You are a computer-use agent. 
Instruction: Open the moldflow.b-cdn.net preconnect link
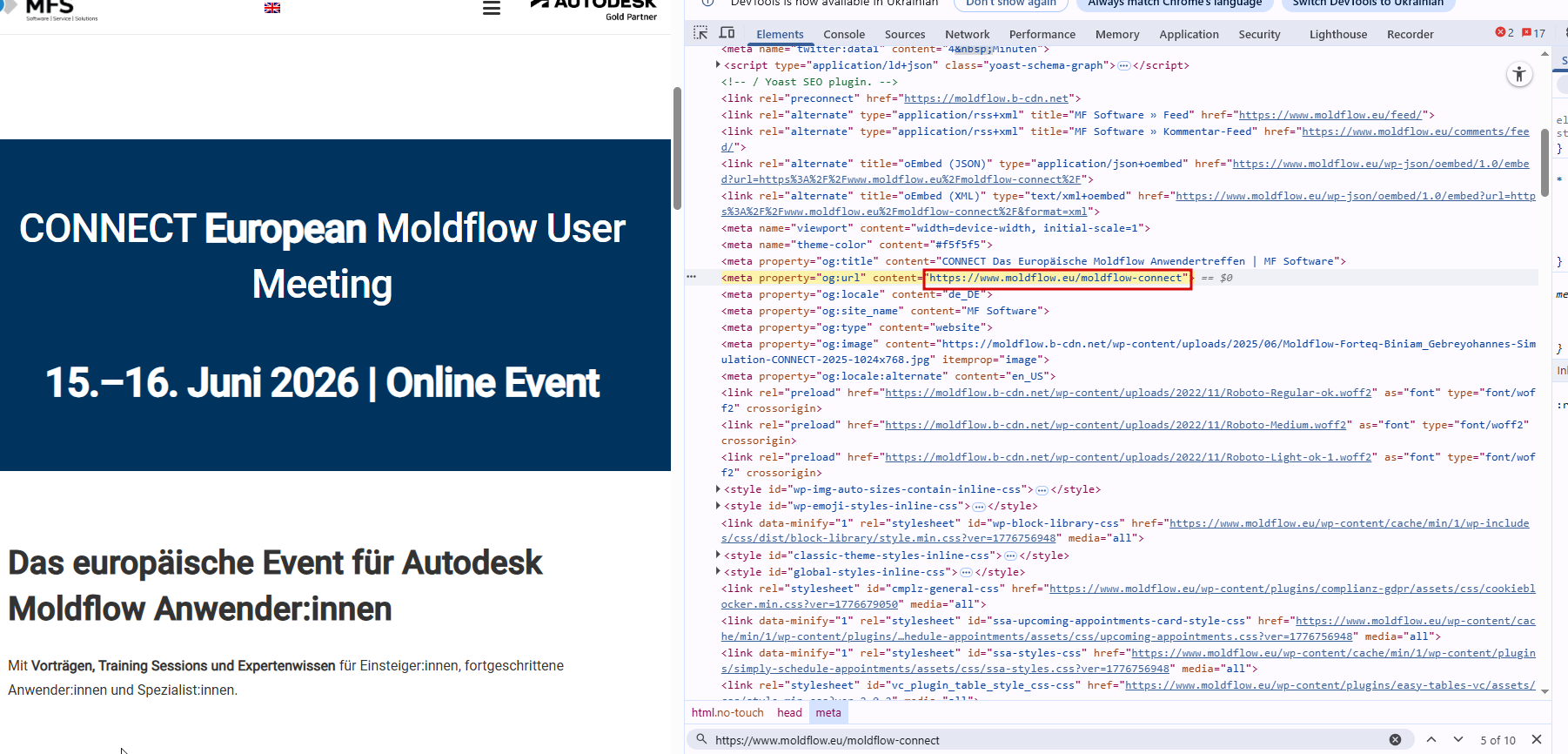tap(986, 98)
